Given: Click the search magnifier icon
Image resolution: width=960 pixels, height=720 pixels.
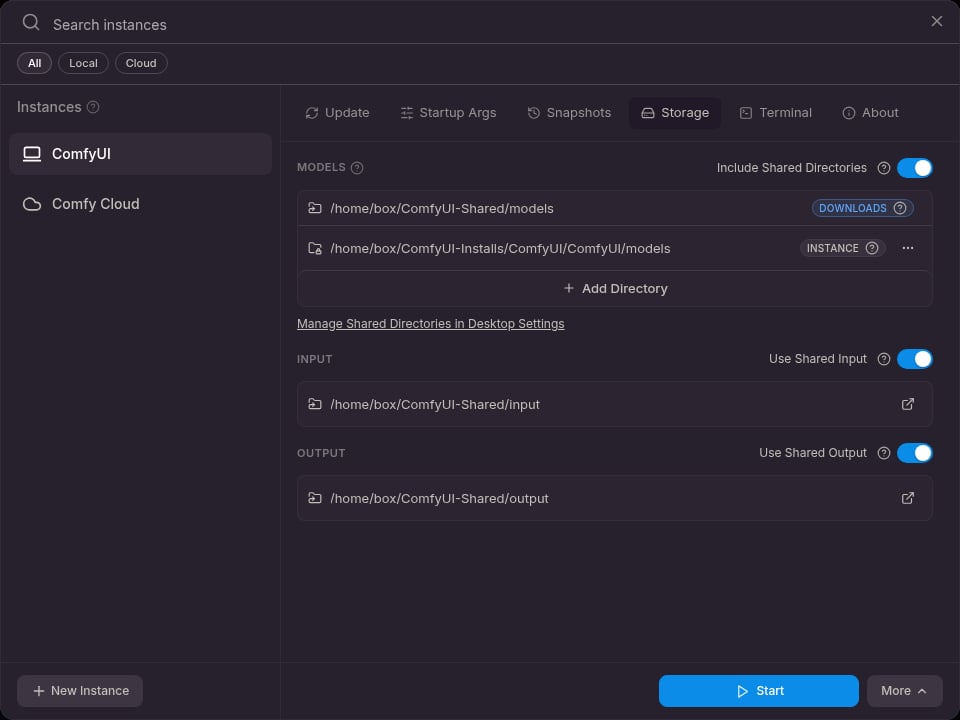Looking at the screenshot, I should coord(31,23).
